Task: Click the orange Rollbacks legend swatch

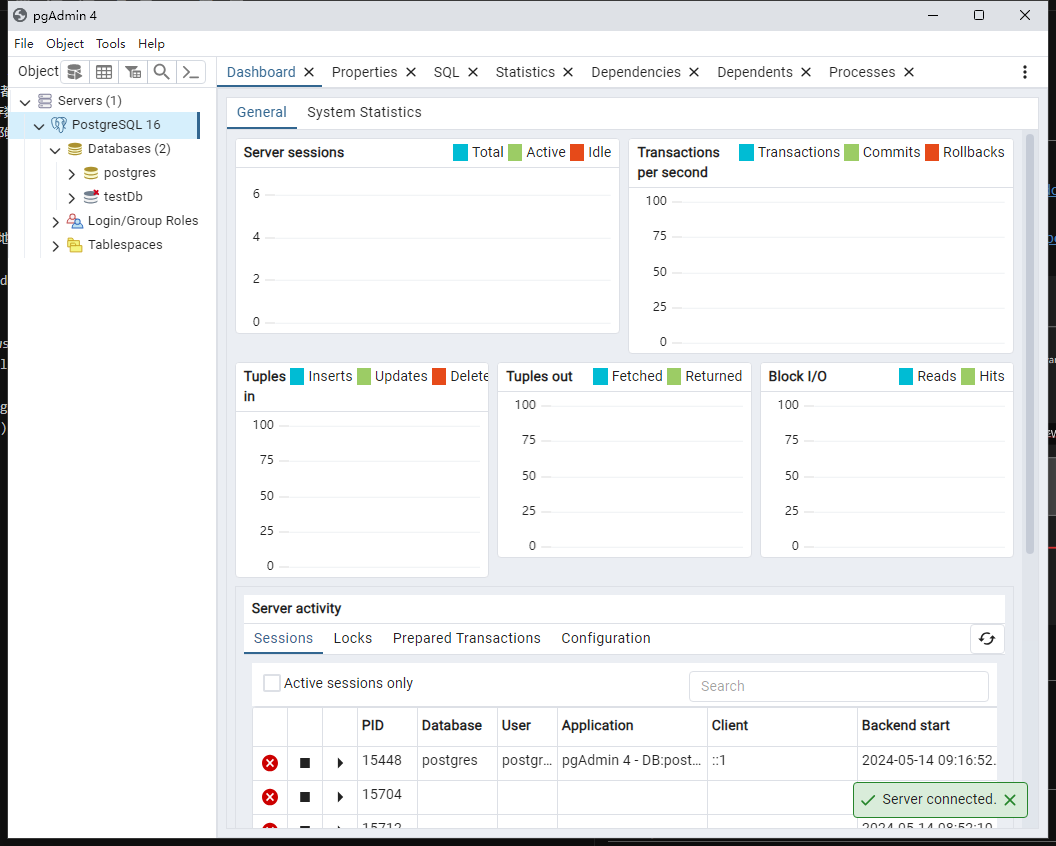Action: 932,152
